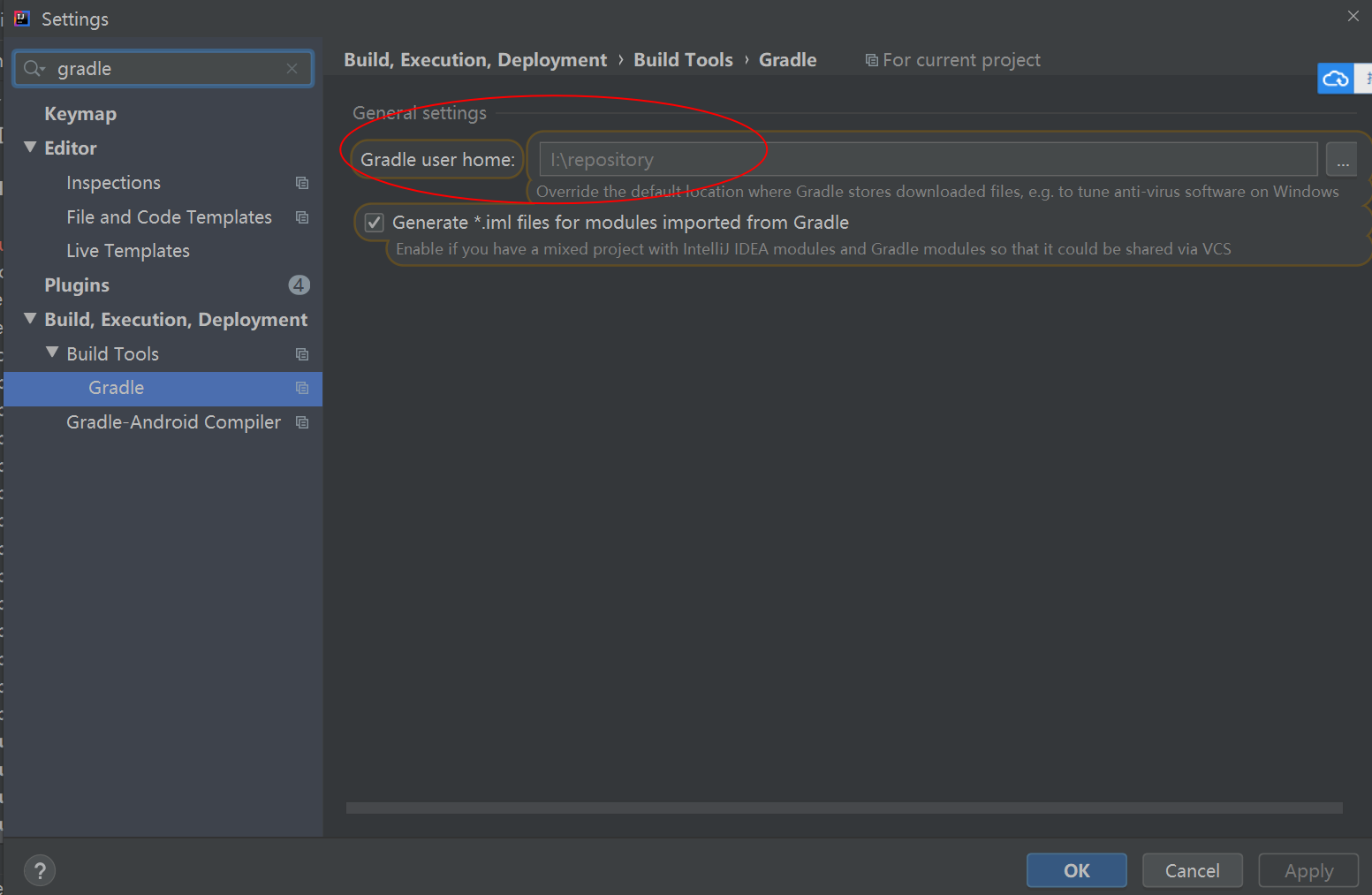Image resolution: width=1372 pixels, height=895 pixels.
Task: Browse for Gradle user home folder
Action: click(x=1341, y=160)
